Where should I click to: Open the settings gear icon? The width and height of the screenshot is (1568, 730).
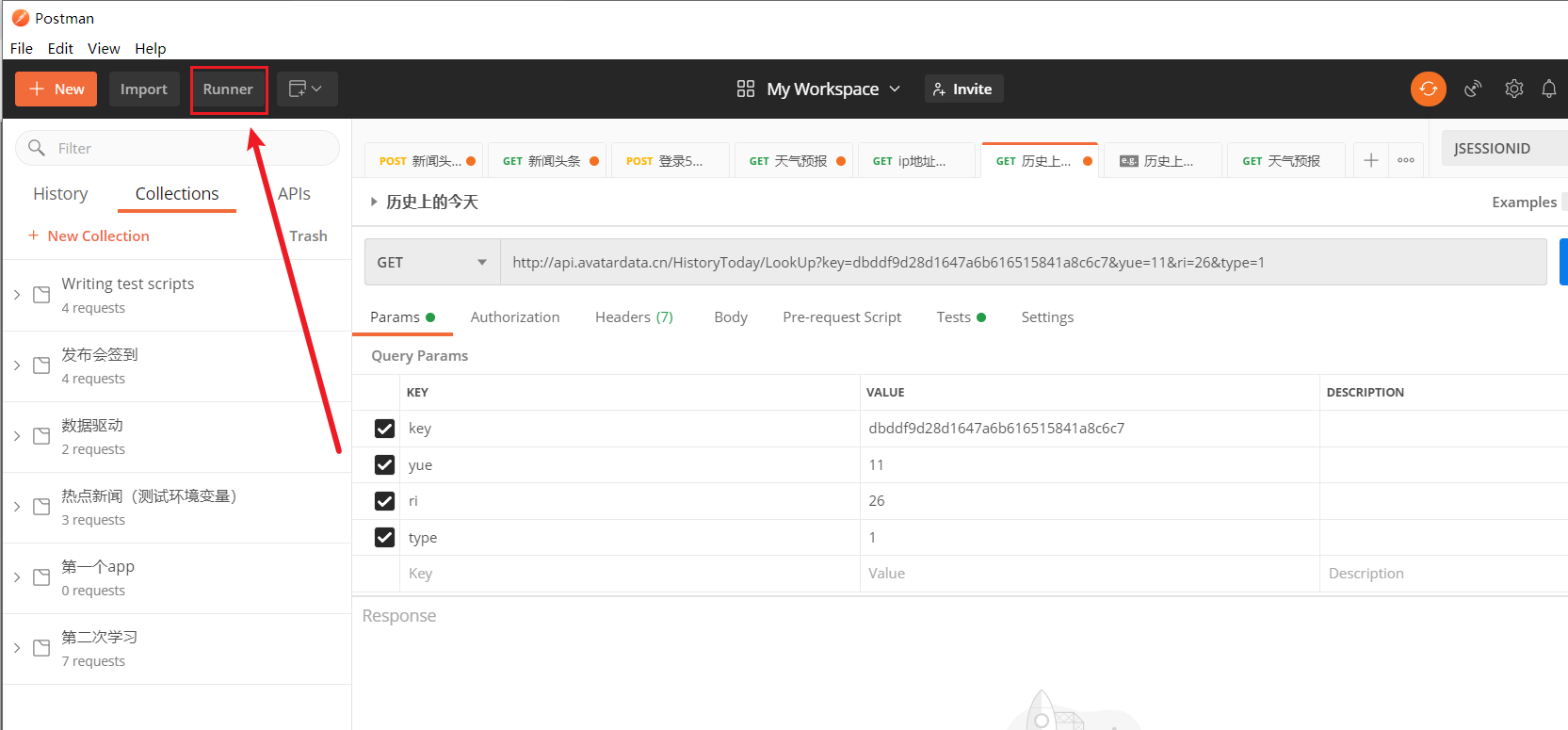pos(1513,89)
